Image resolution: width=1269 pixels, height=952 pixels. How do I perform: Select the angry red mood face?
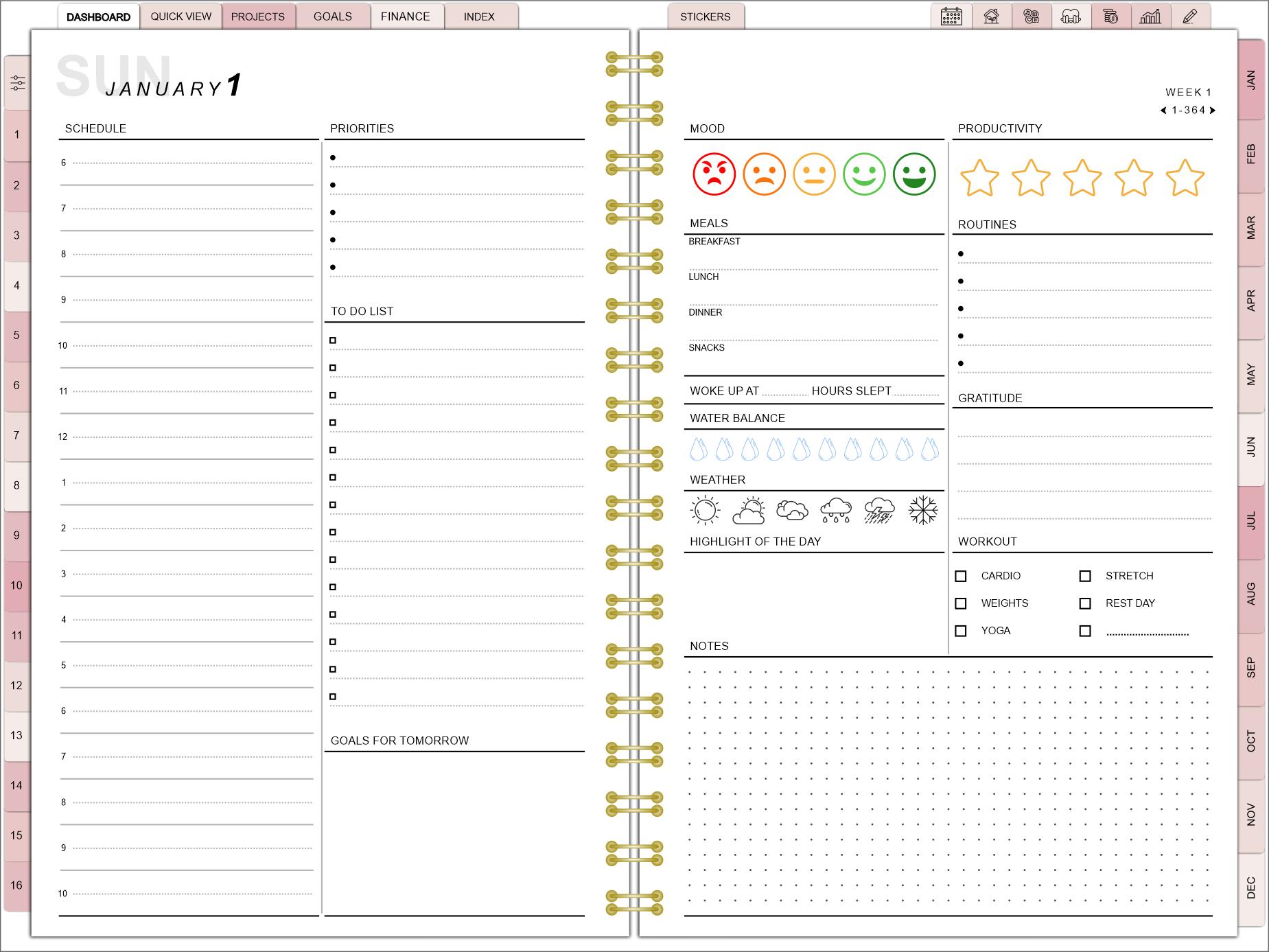pos(714,174)
